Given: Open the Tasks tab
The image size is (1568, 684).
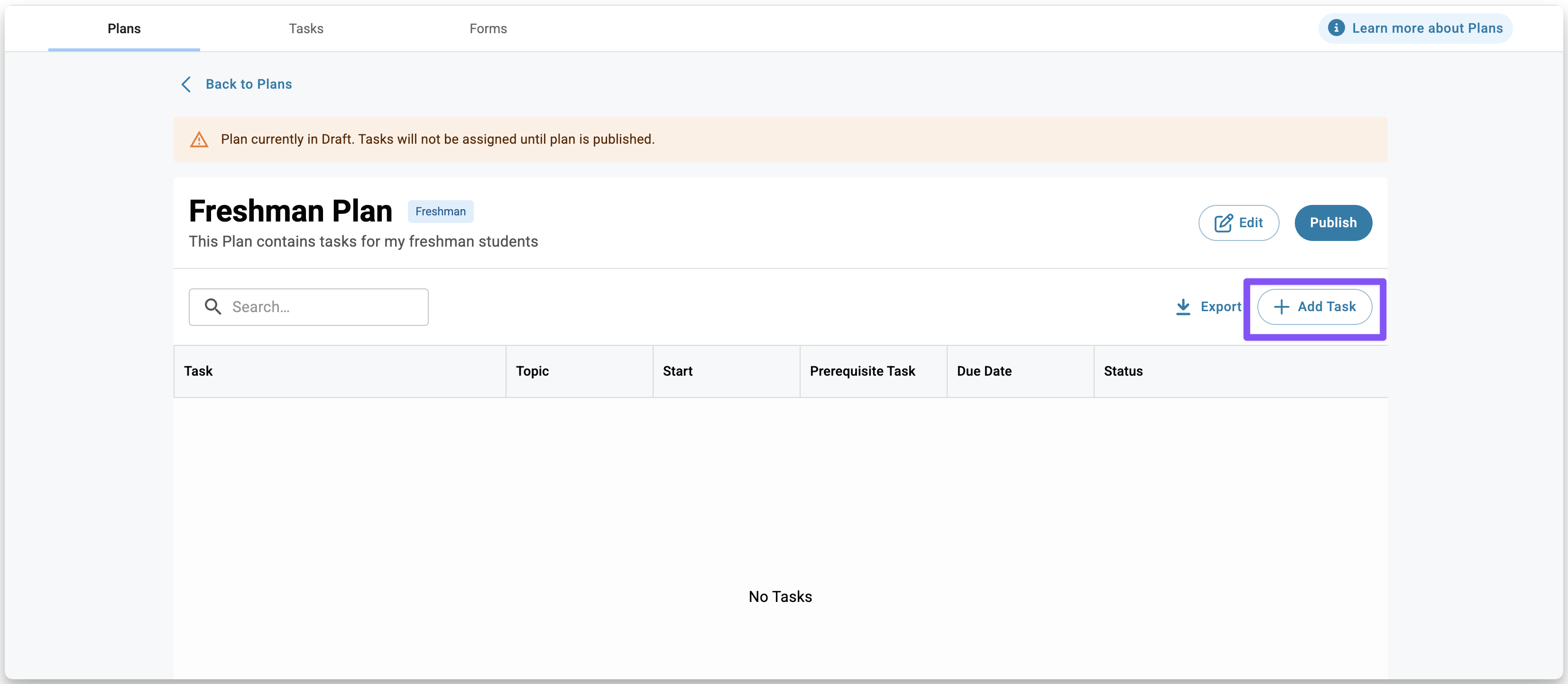Looking at the screenshot, I should click(305, 28).
